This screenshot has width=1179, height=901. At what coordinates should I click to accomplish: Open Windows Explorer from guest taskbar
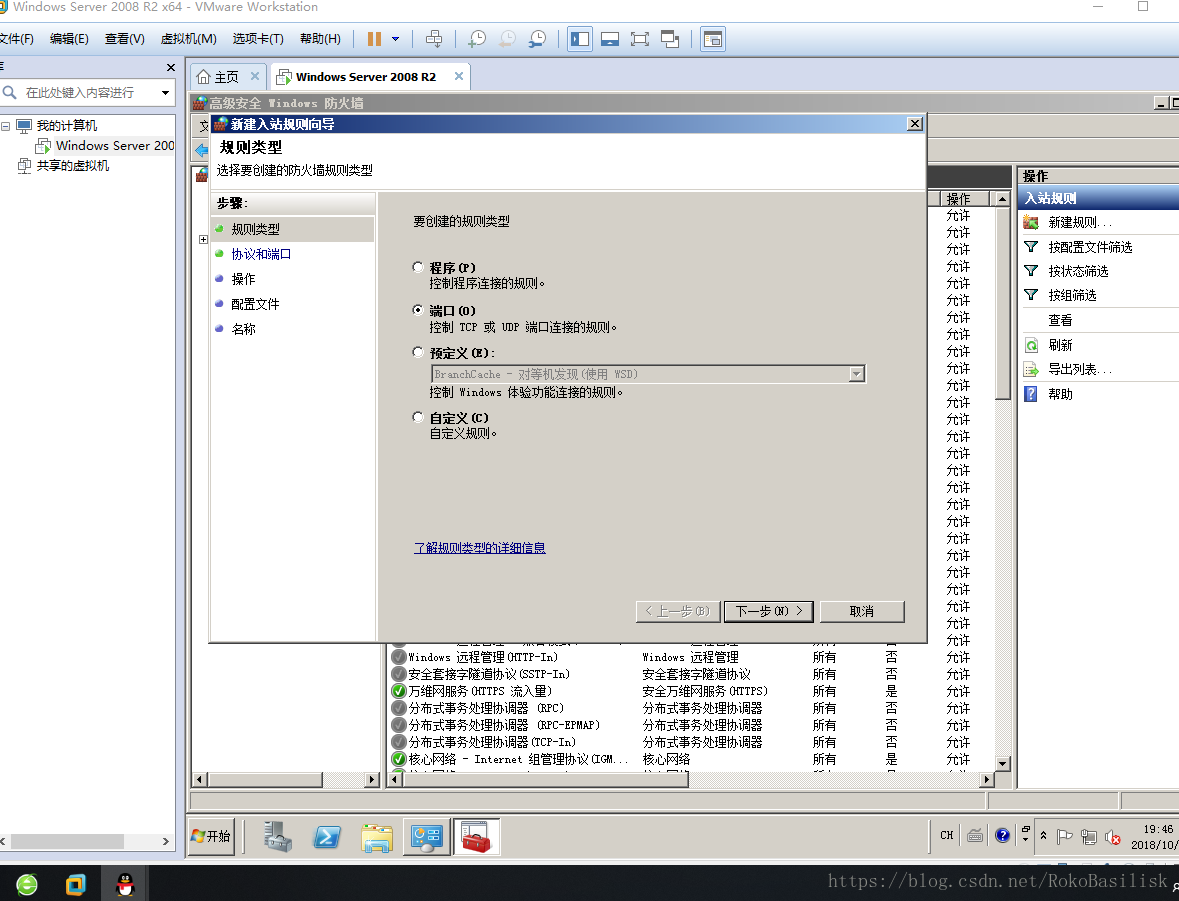377,837
